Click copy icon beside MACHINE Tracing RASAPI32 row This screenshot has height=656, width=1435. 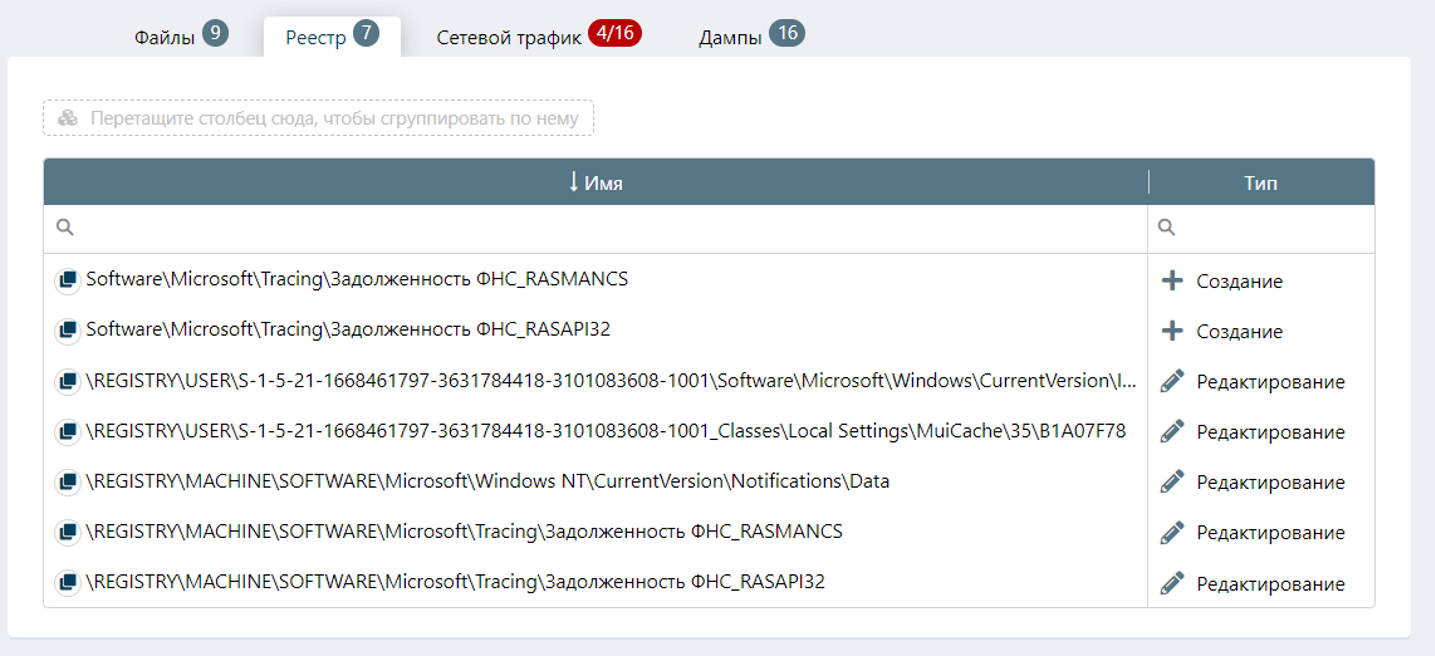pos(67,582)
